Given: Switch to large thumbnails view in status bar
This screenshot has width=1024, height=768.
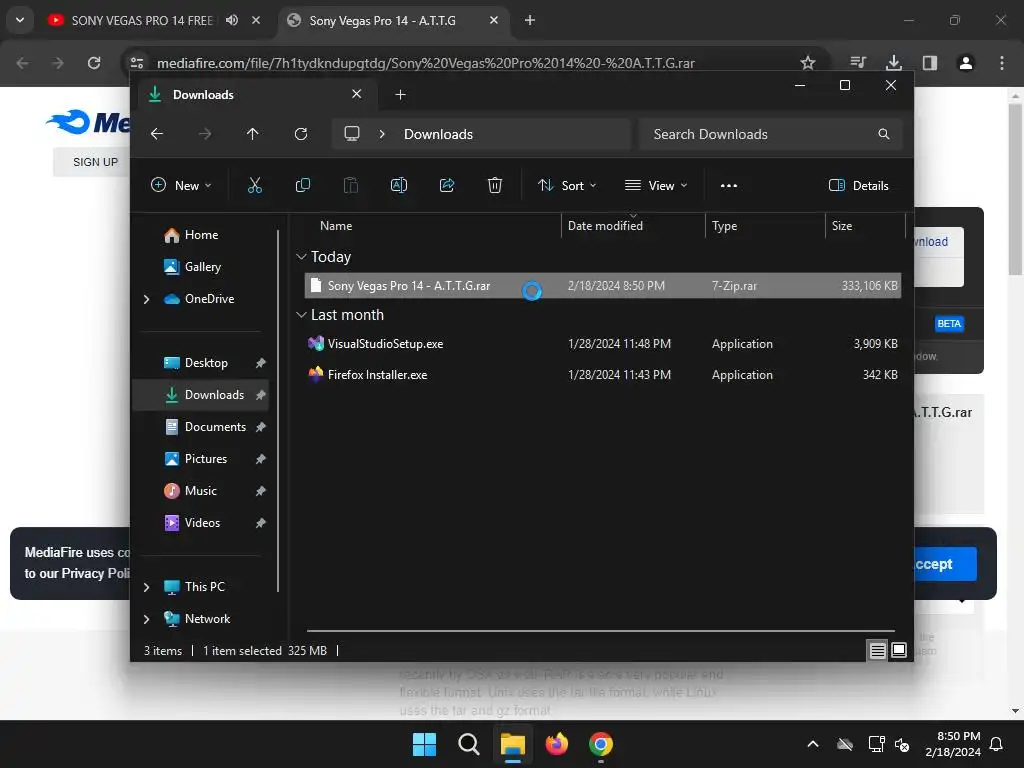Looking at the screenshot, I should pyautogui.click(x=899, y=650).
